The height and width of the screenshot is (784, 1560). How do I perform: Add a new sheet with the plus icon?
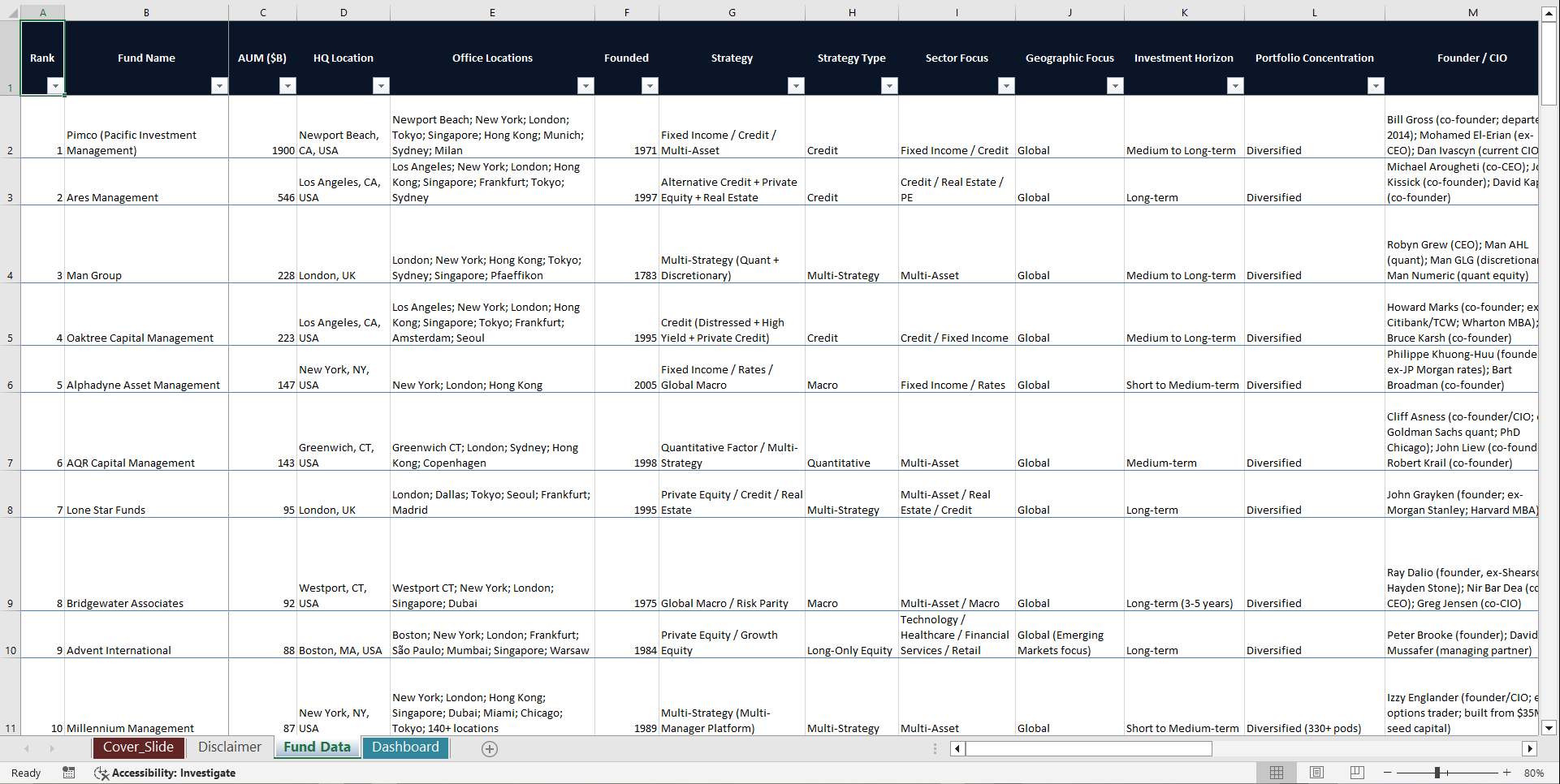pos(490,748)
